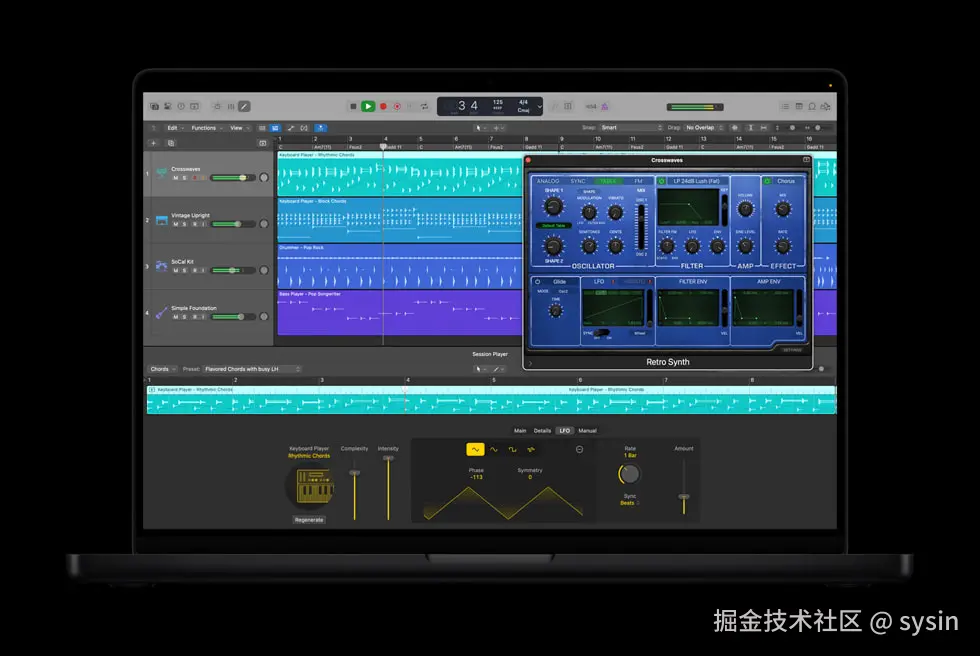Toggle the Chorus effect power button
The image size is (980, 656).
tap(767, 181)
